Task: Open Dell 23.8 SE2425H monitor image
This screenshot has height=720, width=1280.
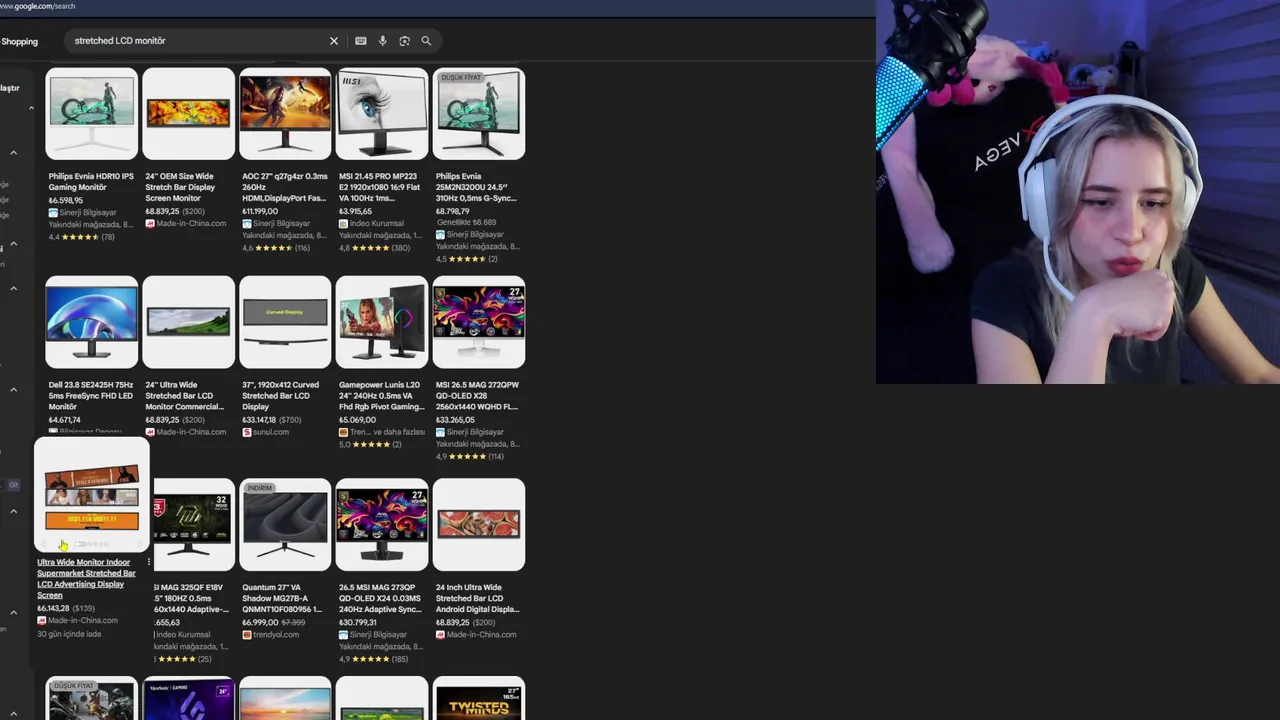Action: point(91,322)
